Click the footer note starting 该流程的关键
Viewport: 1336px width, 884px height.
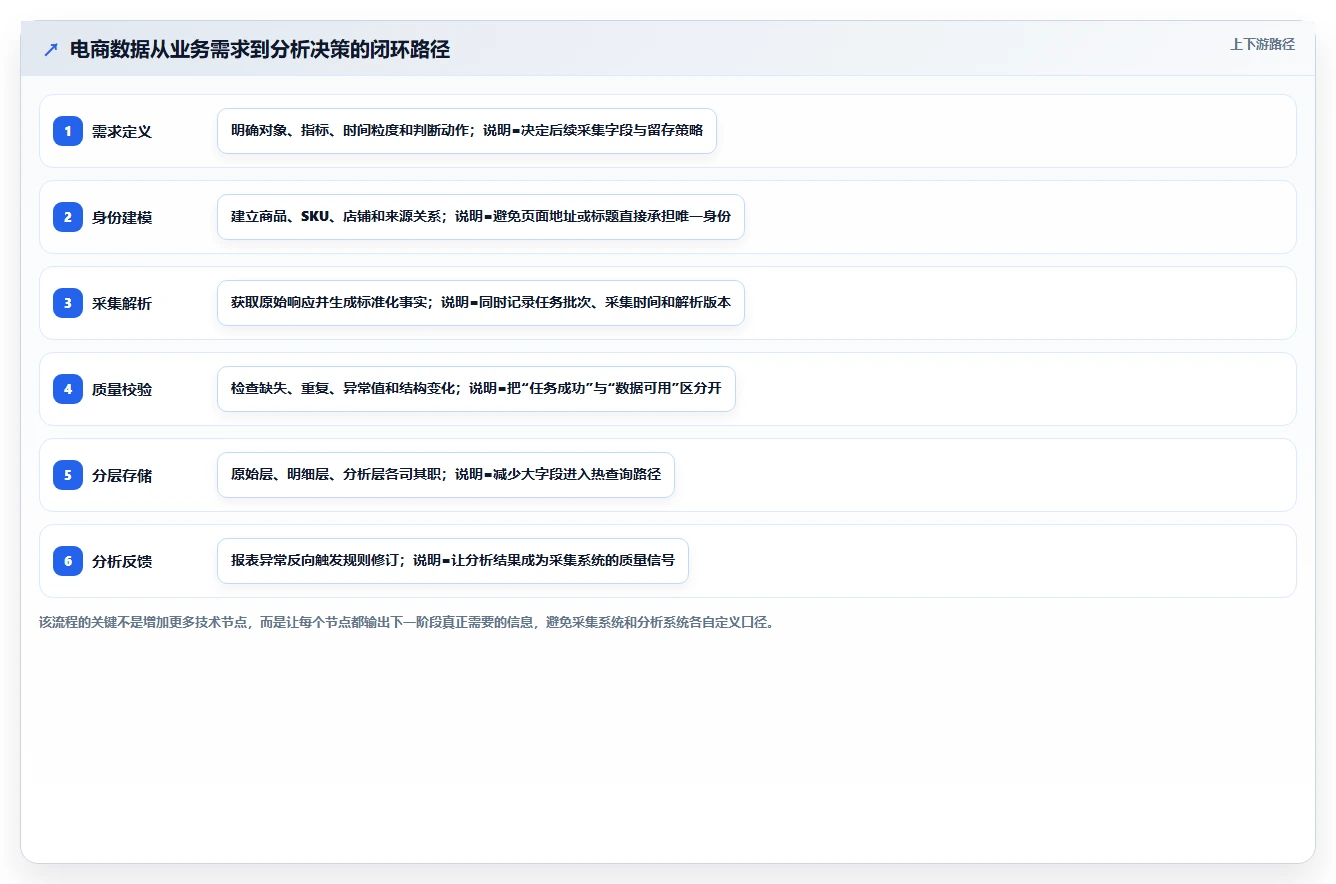click(x=407, y=622)
